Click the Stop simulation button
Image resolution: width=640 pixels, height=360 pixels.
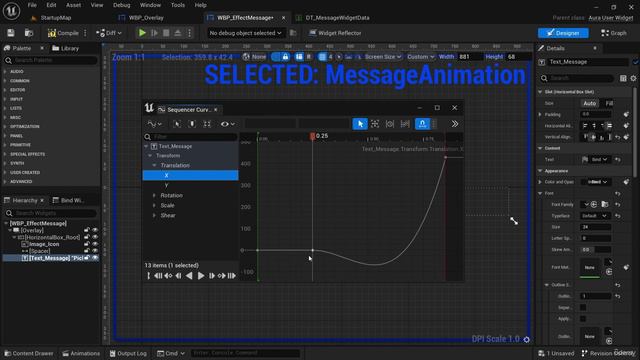point(166,33)
